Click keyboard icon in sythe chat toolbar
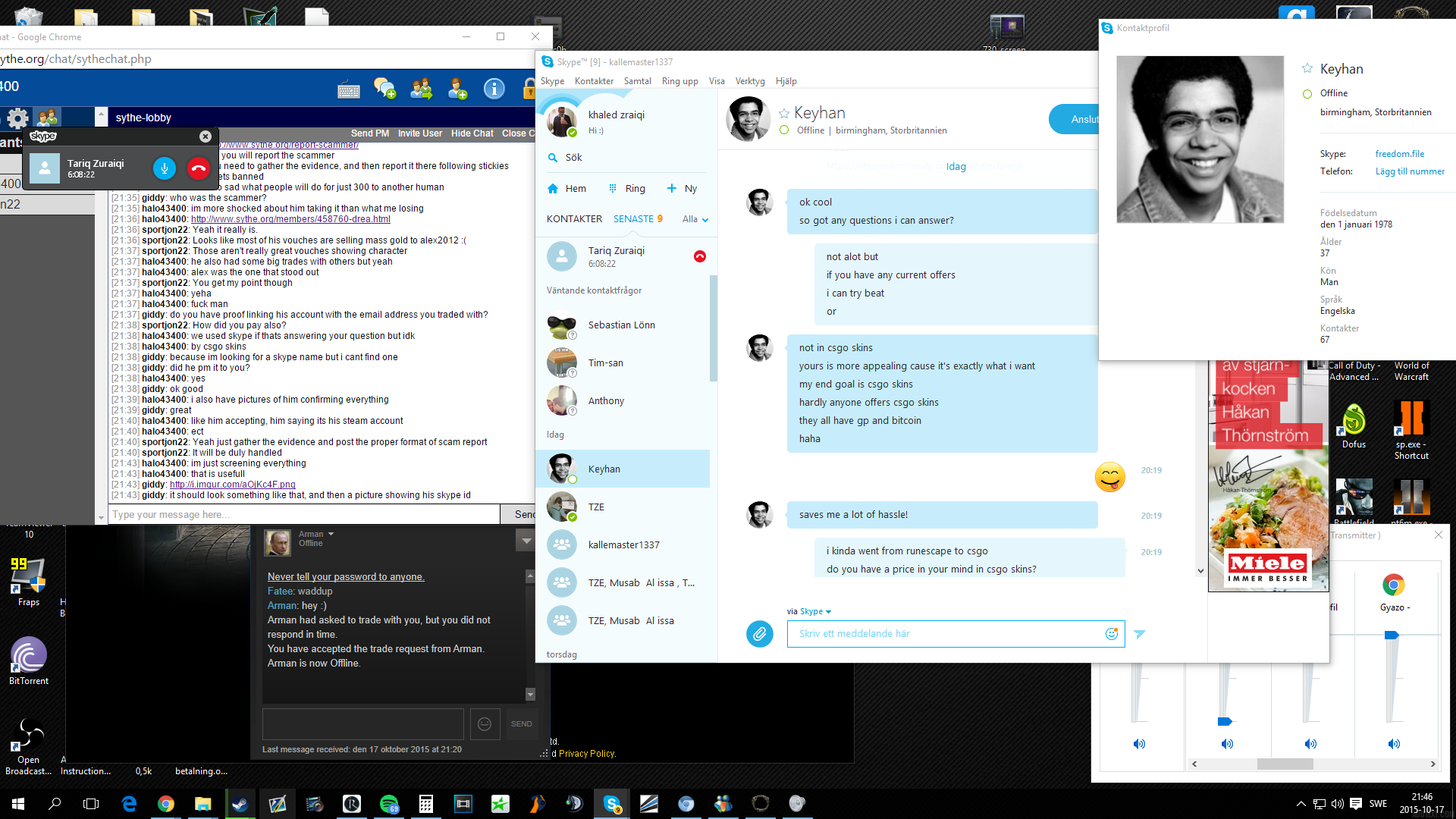1456x819 pixels. click(x=349, y=90)
